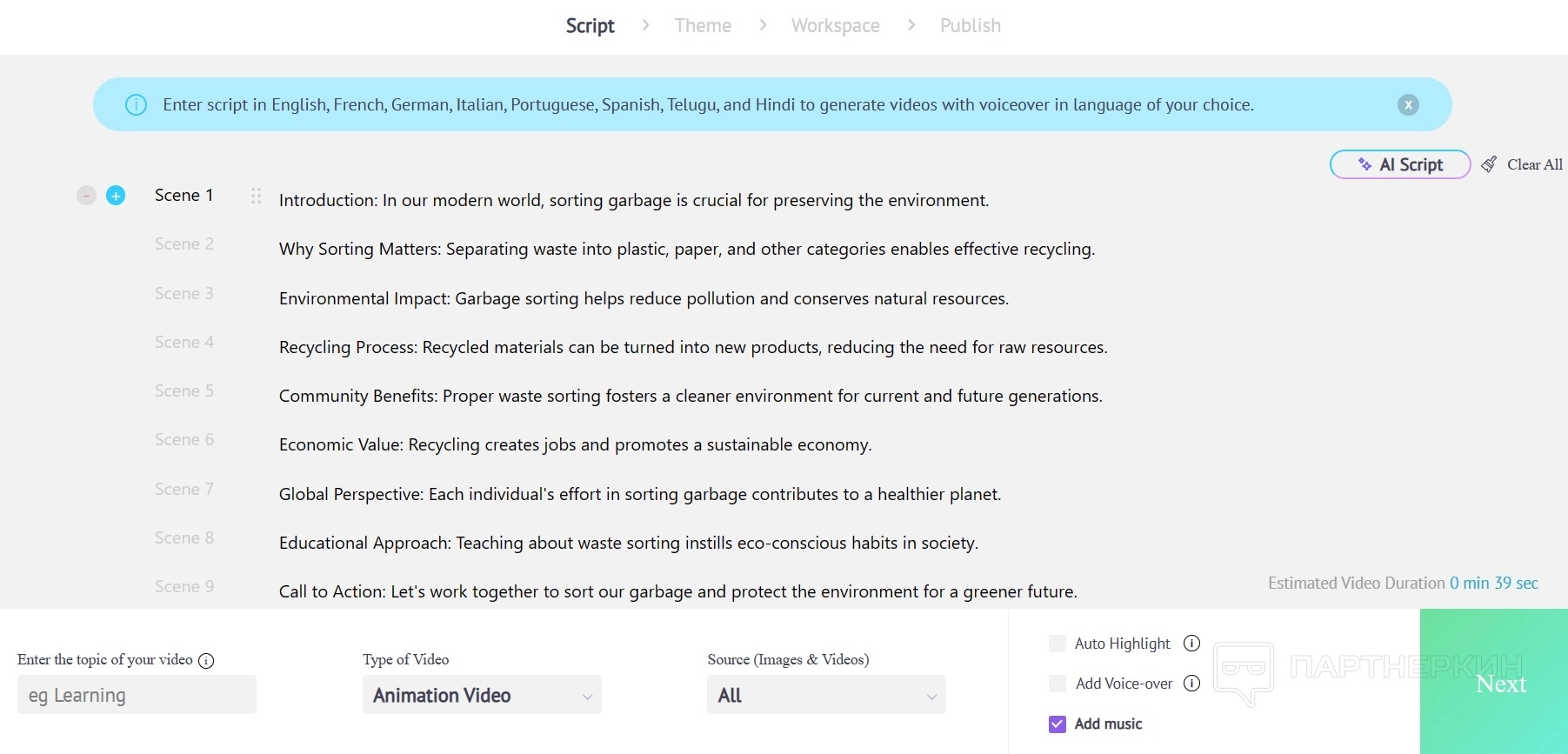Uncheck the Add music checkbox
The width and height of the screenshot is (1568, 754).
(1058, 724)
